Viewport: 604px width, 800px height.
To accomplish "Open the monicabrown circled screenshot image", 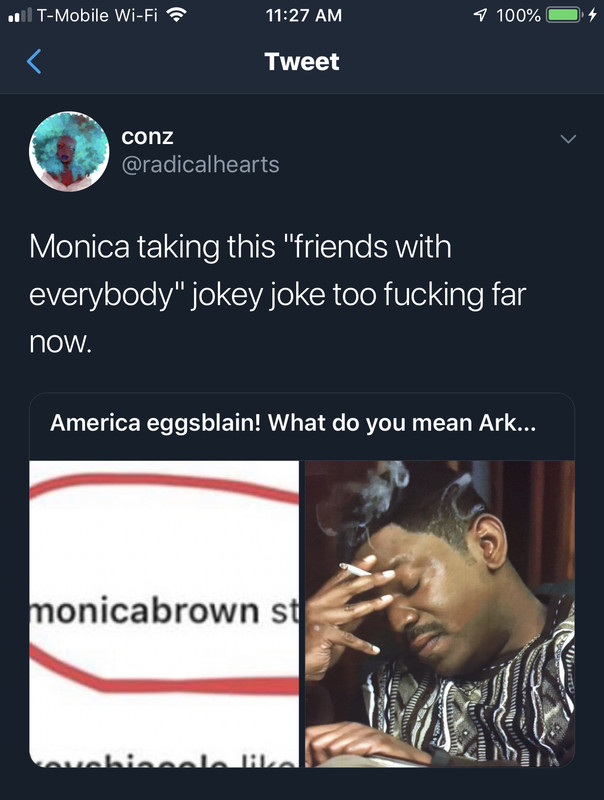I will pyautogui.click(x=164, y=614).
